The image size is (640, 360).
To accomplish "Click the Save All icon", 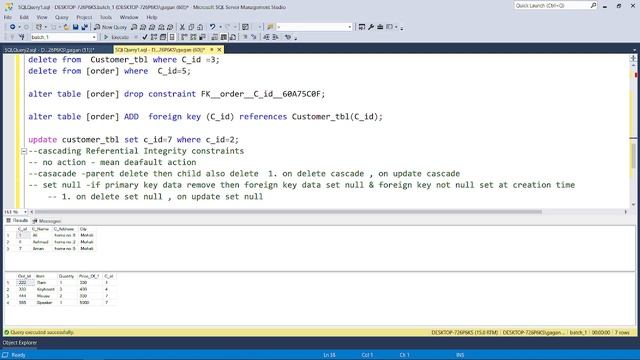I will click(x=84, y=27).
